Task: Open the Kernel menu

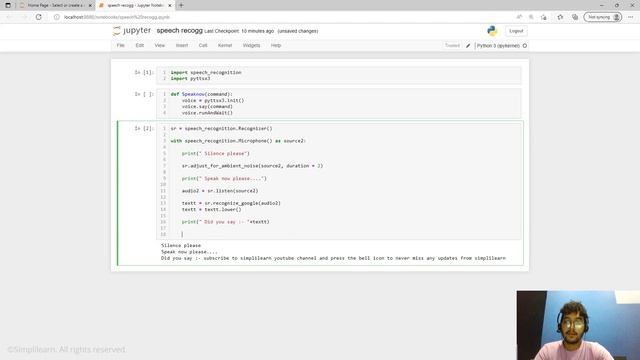Action: 225,45
